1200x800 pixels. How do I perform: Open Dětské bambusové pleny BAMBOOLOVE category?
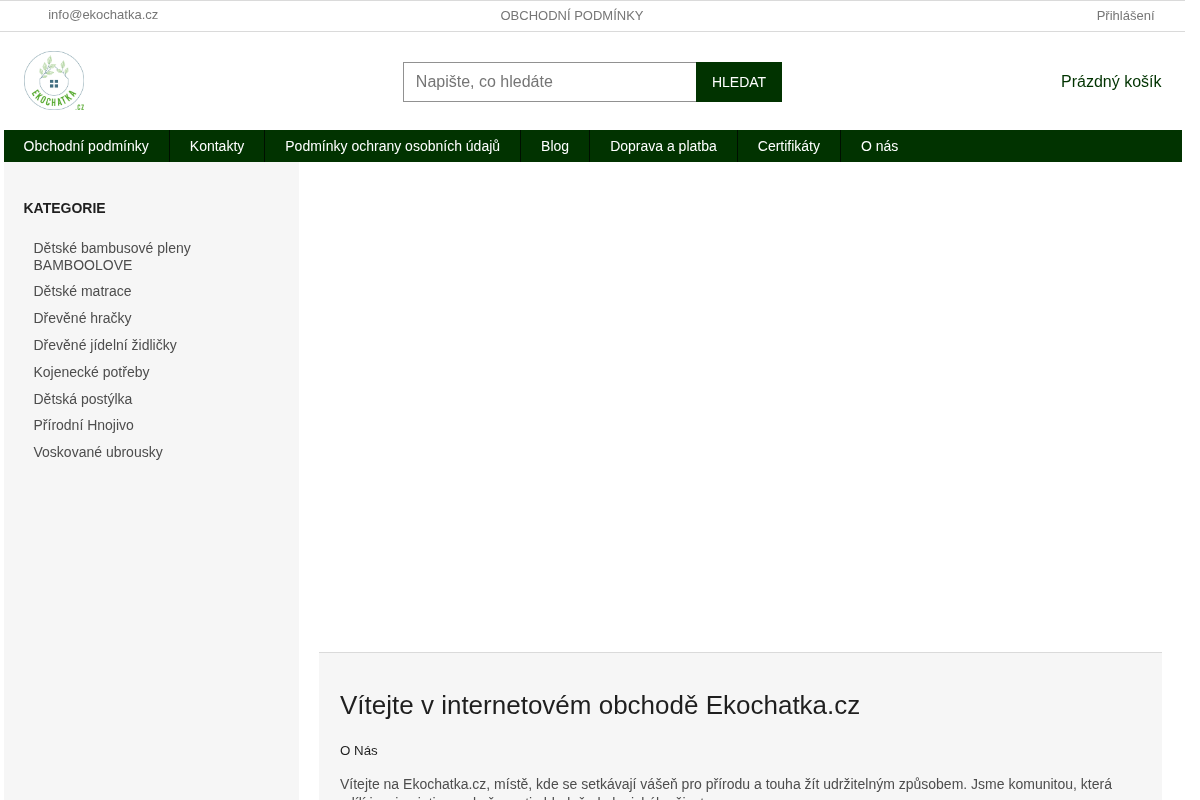[112, 256]
